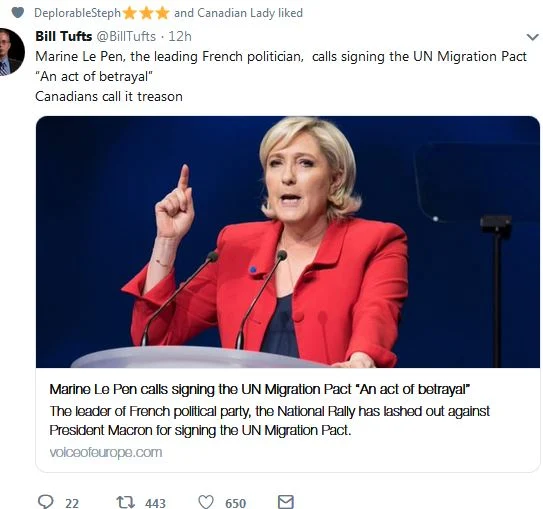Retweet this post using the retweet icon
Viewport: 543px width, 509px height.
point(125,502)
